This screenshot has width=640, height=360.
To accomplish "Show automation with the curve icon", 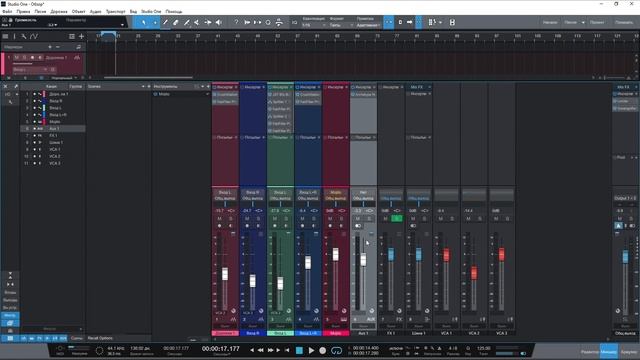I will click(x=34, y=36).
